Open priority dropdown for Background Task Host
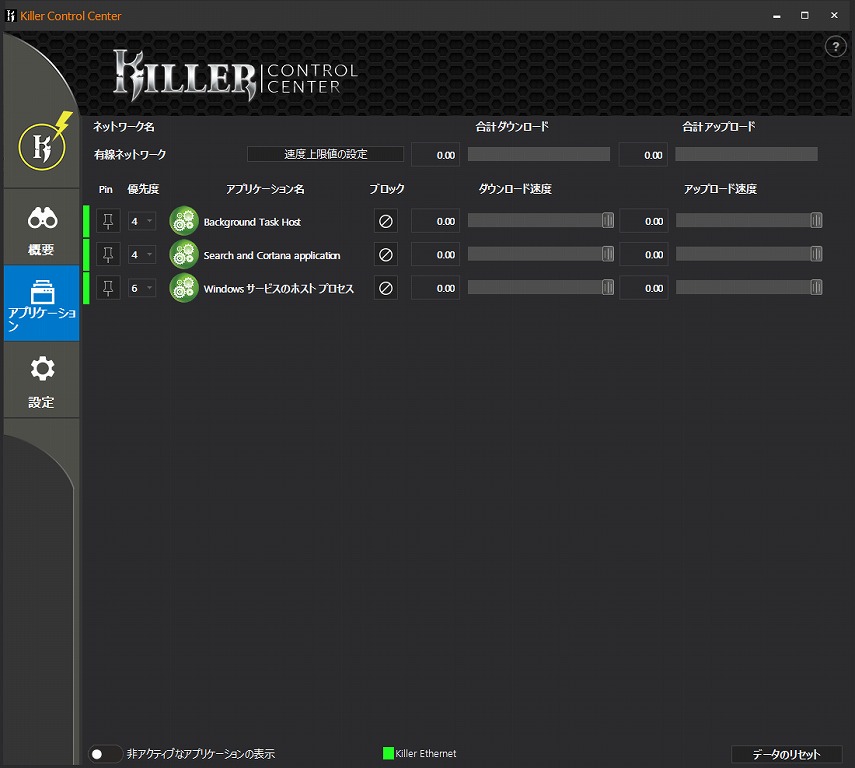The height and width of the screenshot is (768, 855). [x=142, y=221]
